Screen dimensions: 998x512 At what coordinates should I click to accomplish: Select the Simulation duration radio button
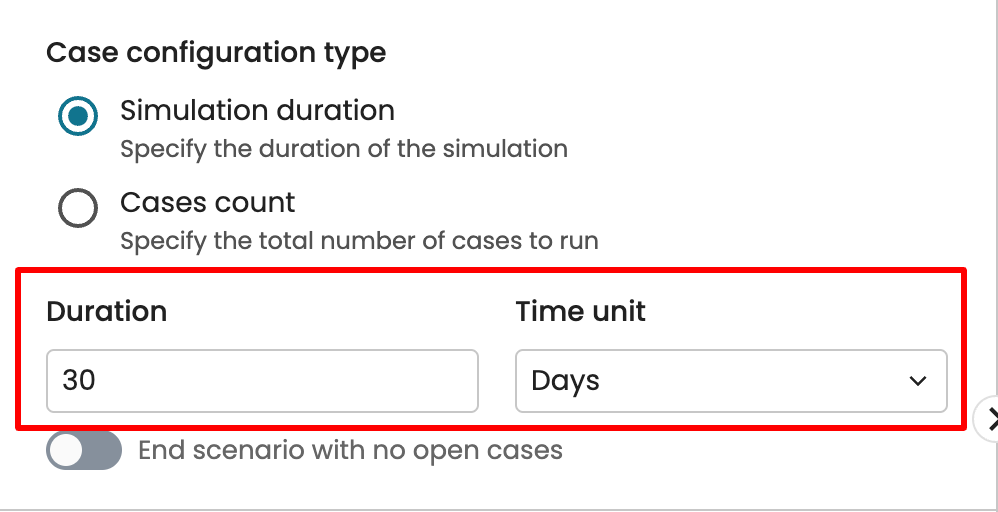(78, 117)
